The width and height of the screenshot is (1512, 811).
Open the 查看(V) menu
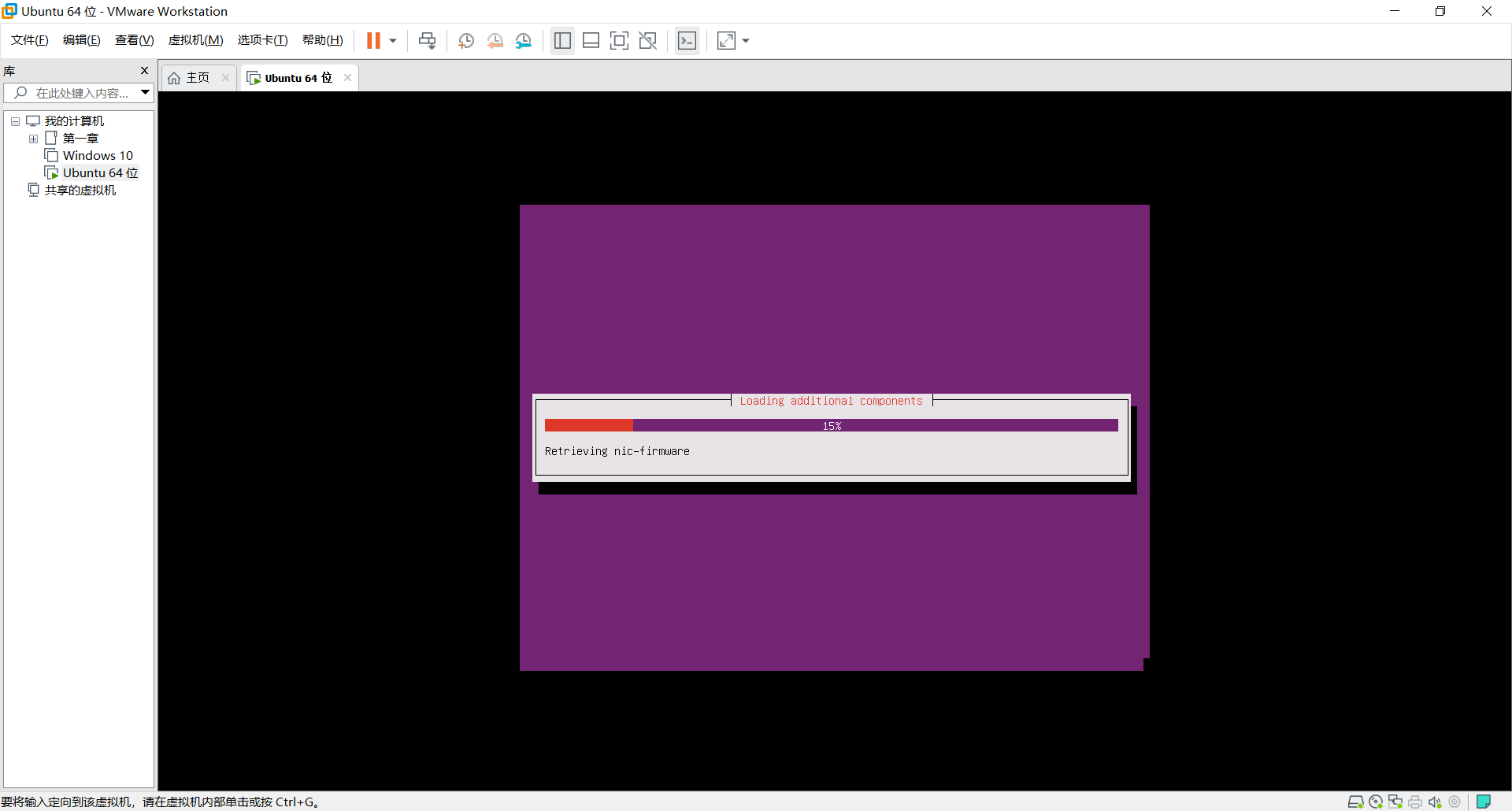point(135,40)
